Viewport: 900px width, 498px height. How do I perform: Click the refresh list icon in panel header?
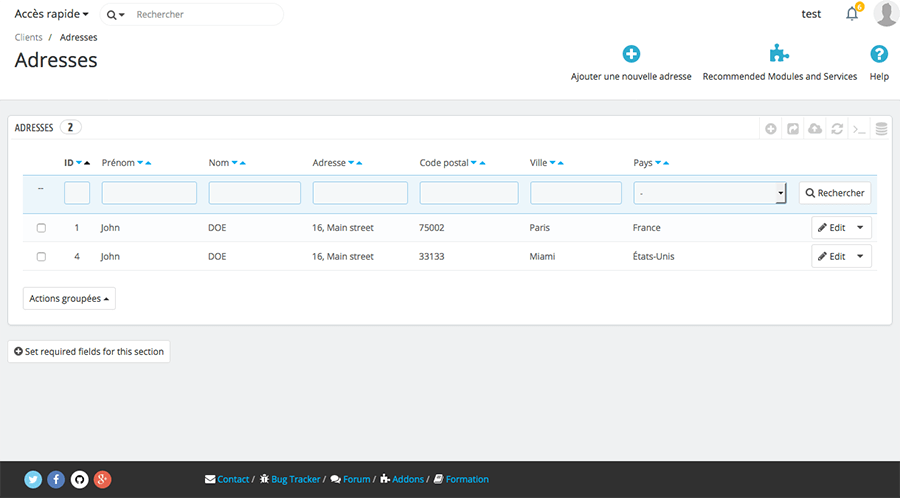pyautogui.click(x=837, y=128)
